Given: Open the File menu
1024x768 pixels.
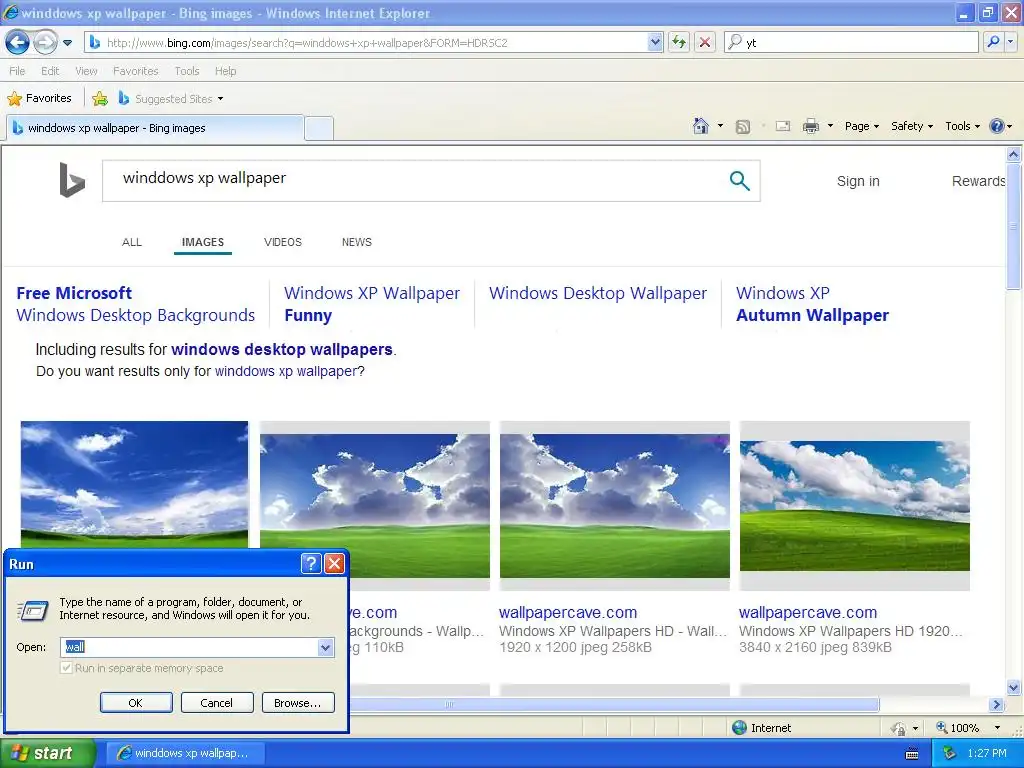Looking at the screenshot, I should point(17,71).
